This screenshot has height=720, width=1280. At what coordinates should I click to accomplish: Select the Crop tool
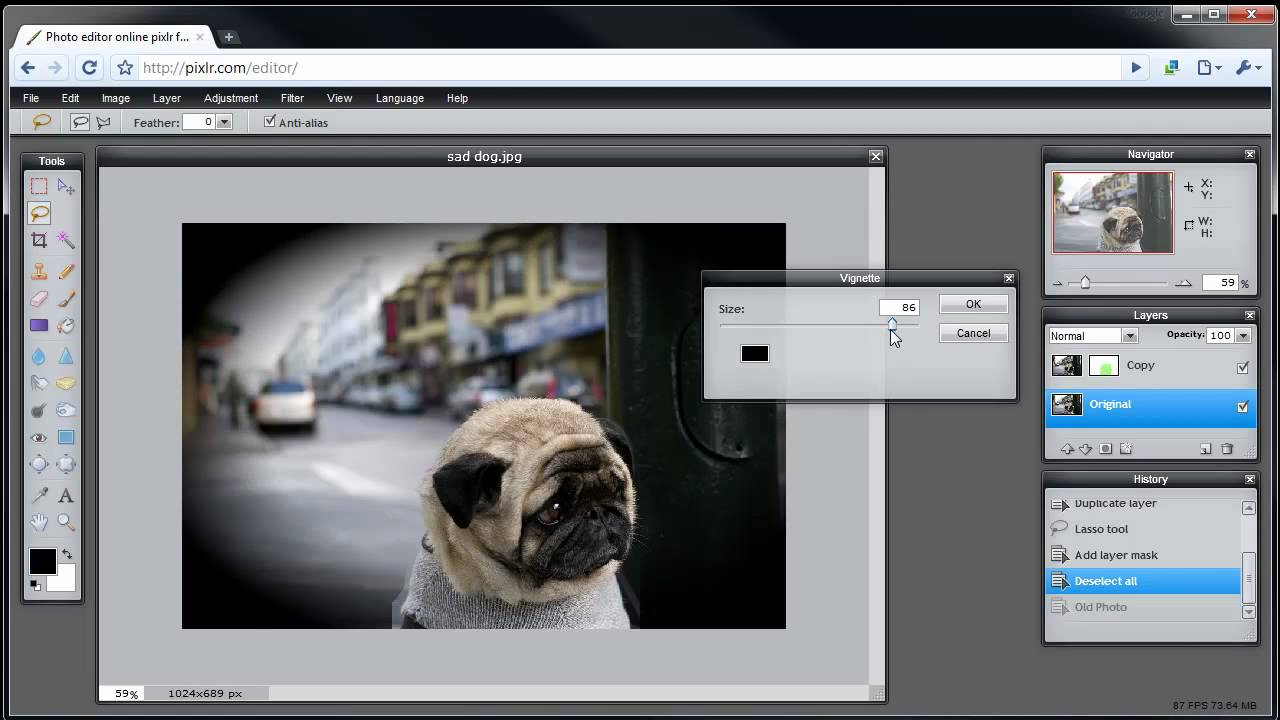tap(39, 240)
